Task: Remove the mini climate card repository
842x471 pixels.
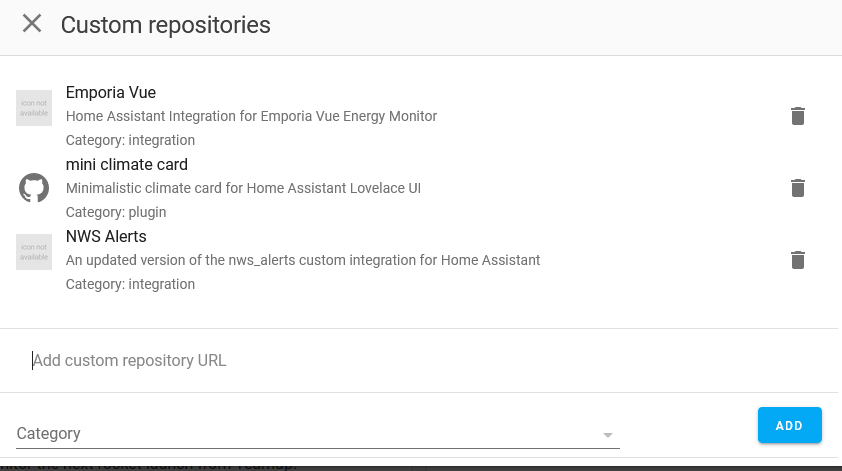Action: (797, 188)
